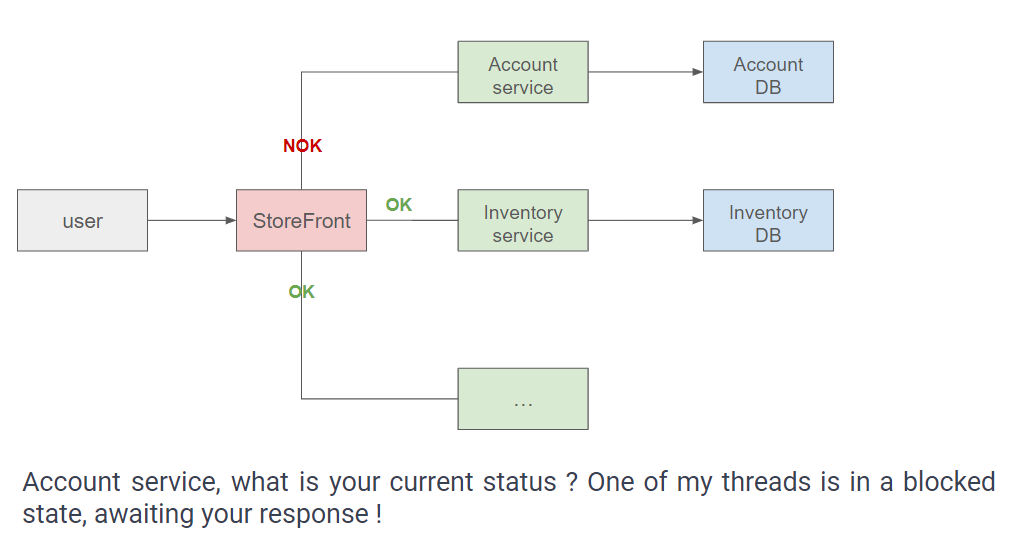This screenshot has width=1021, height=550.
Task: Click the OK label beside Inventory service
Action: point(399,205)
